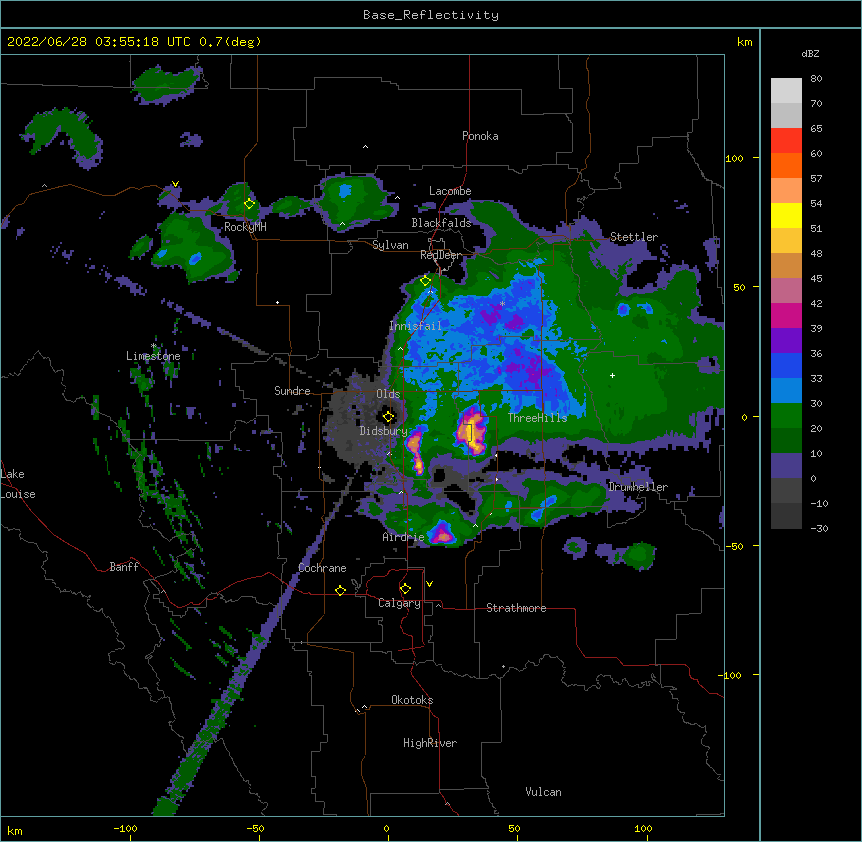Select the red 60-65 dBZ color swatch

click(786, 140)
